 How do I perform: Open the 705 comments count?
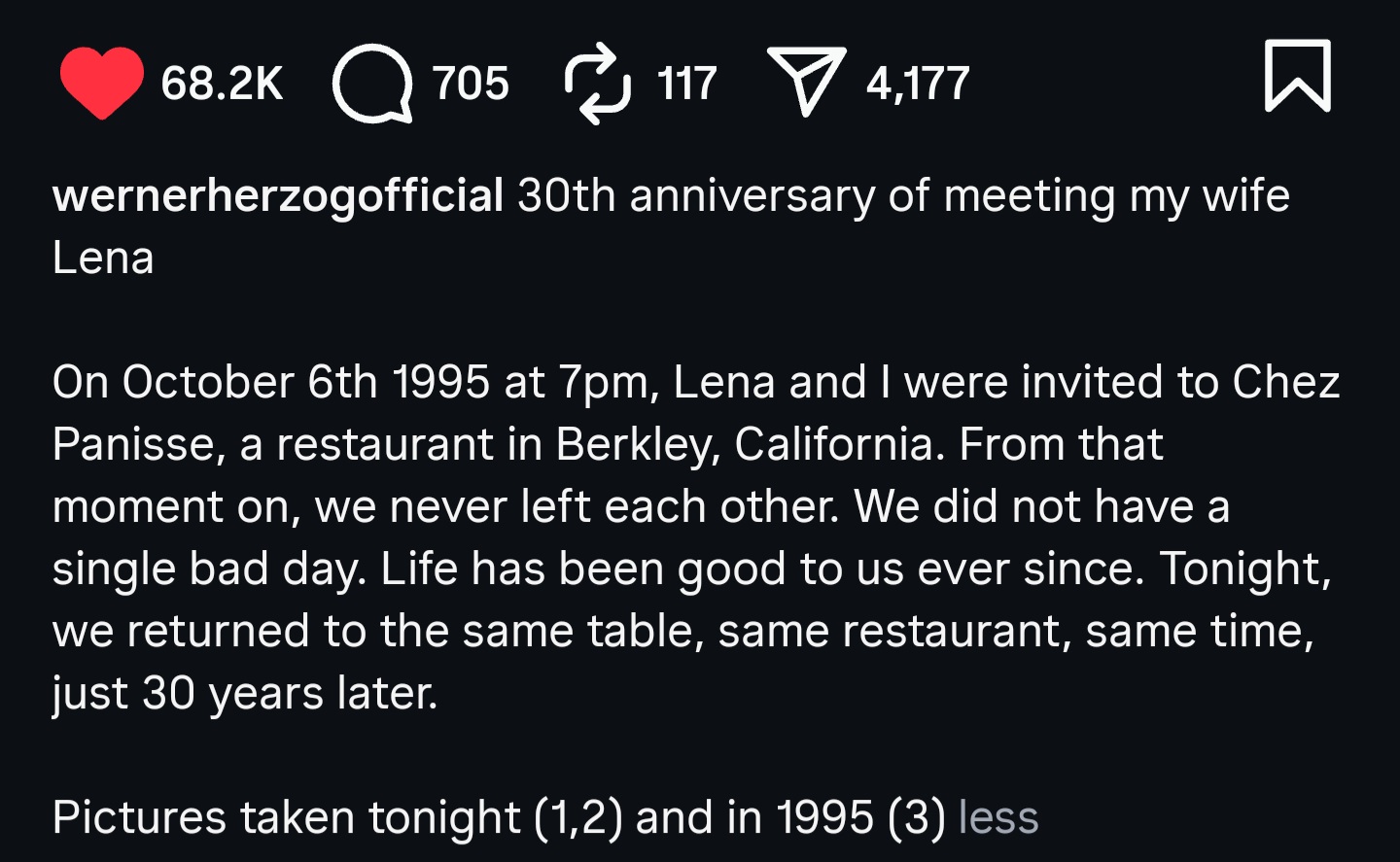coord(471,84)
